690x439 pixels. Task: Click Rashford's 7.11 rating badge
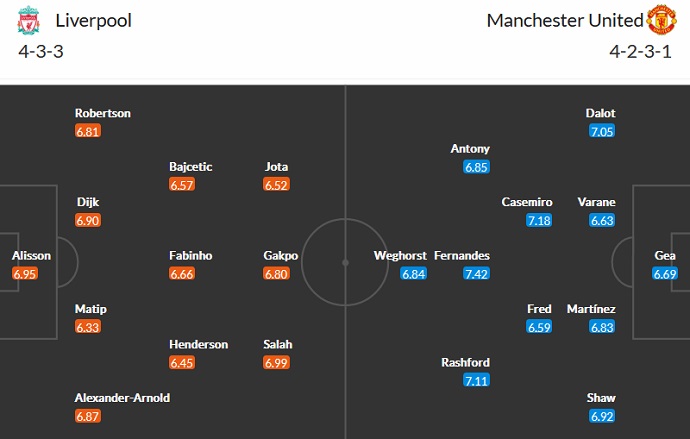click(476, 381)
